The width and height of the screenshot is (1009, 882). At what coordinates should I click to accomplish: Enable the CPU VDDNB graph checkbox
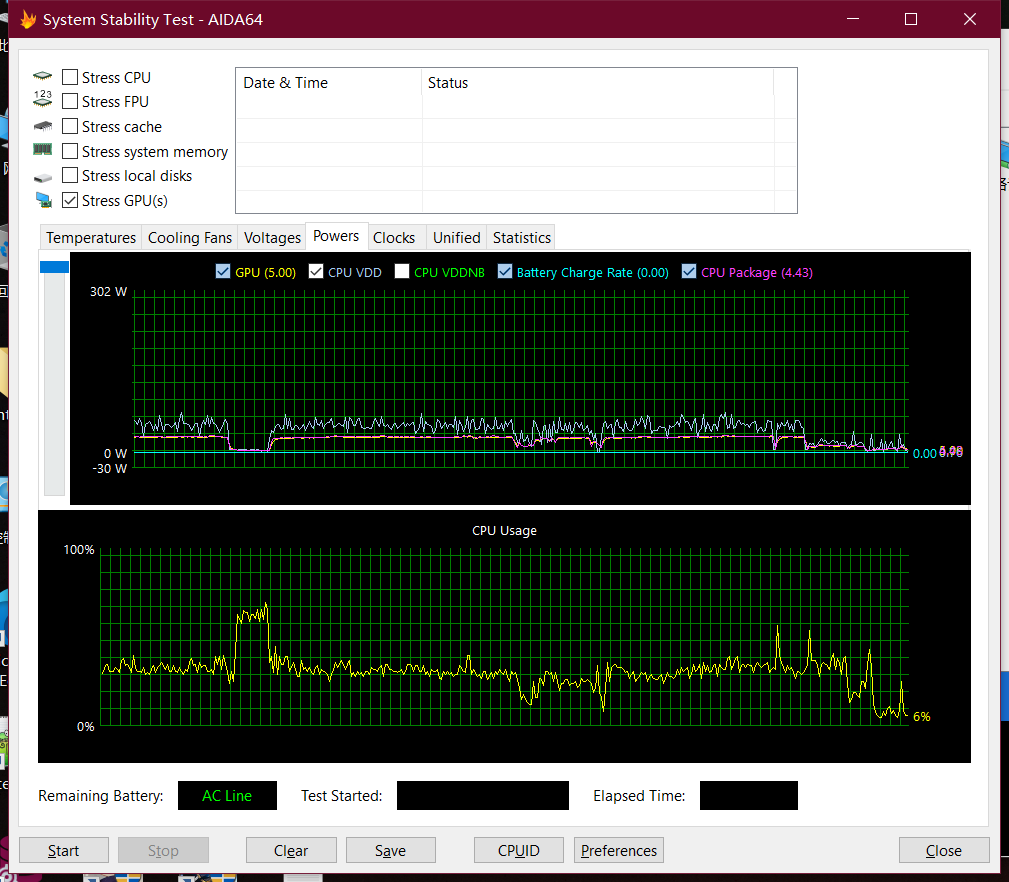(402, 271)
